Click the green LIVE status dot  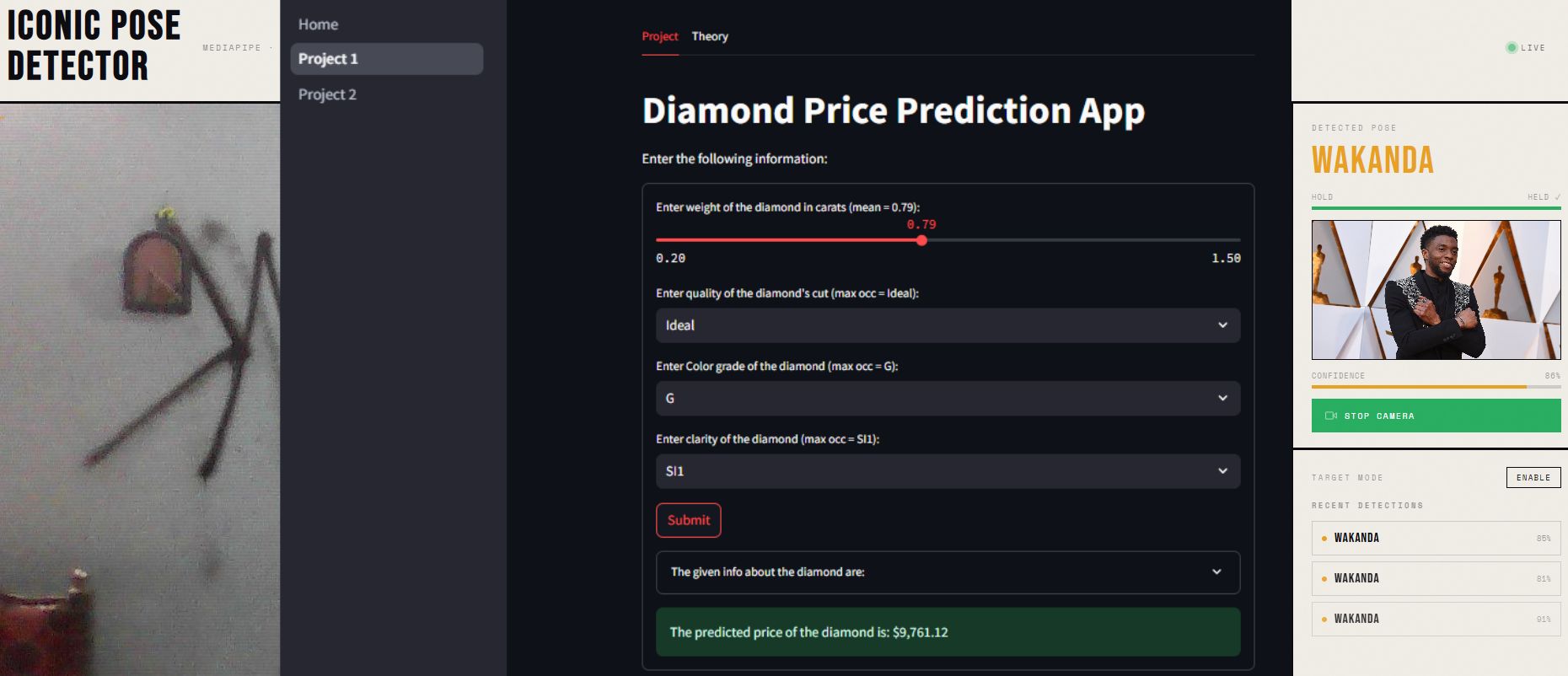pyautogui.click(x=1512, y=48)
